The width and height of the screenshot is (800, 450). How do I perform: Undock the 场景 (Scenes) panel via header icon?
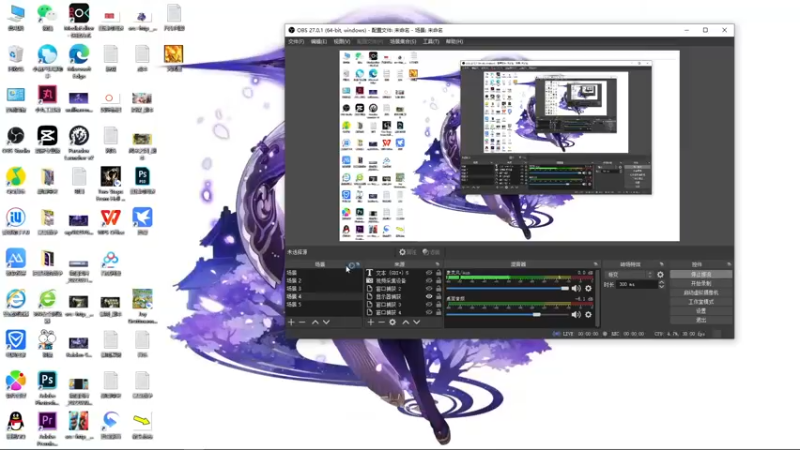pos(358,264)
